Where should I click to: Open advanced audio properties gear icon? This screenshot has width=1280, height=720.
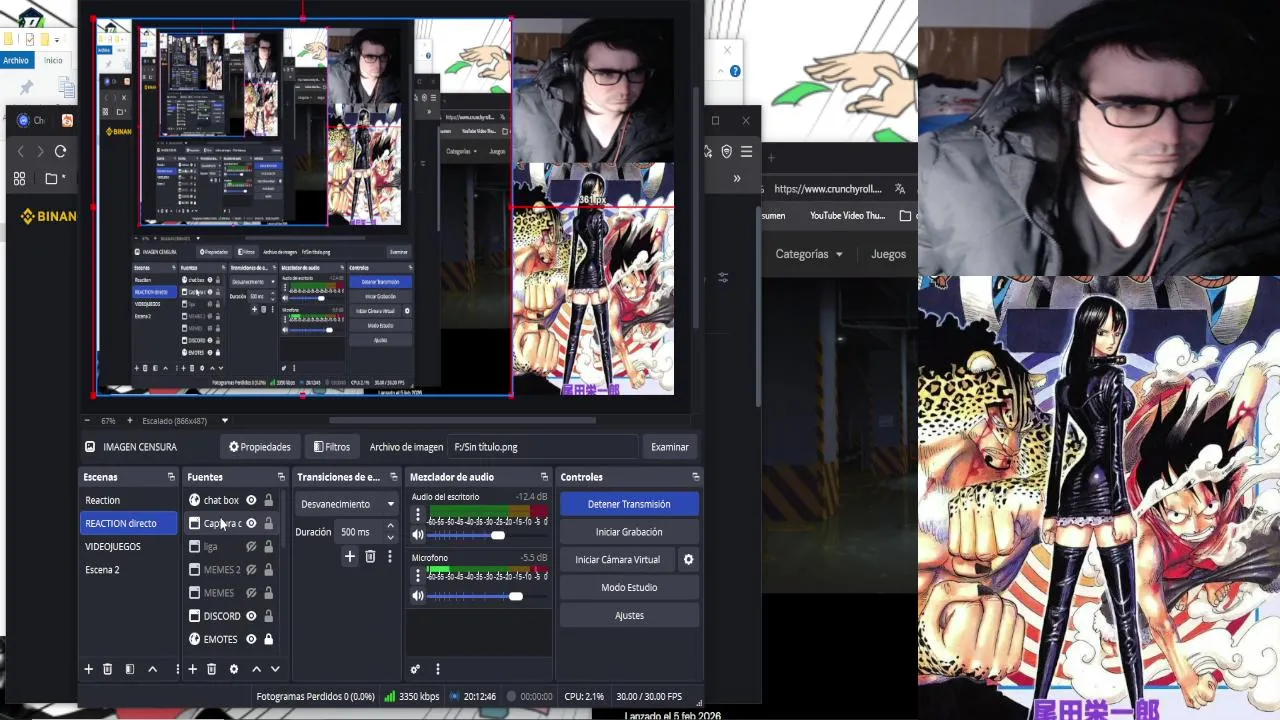pyautogui.click(x=415, y=669)
